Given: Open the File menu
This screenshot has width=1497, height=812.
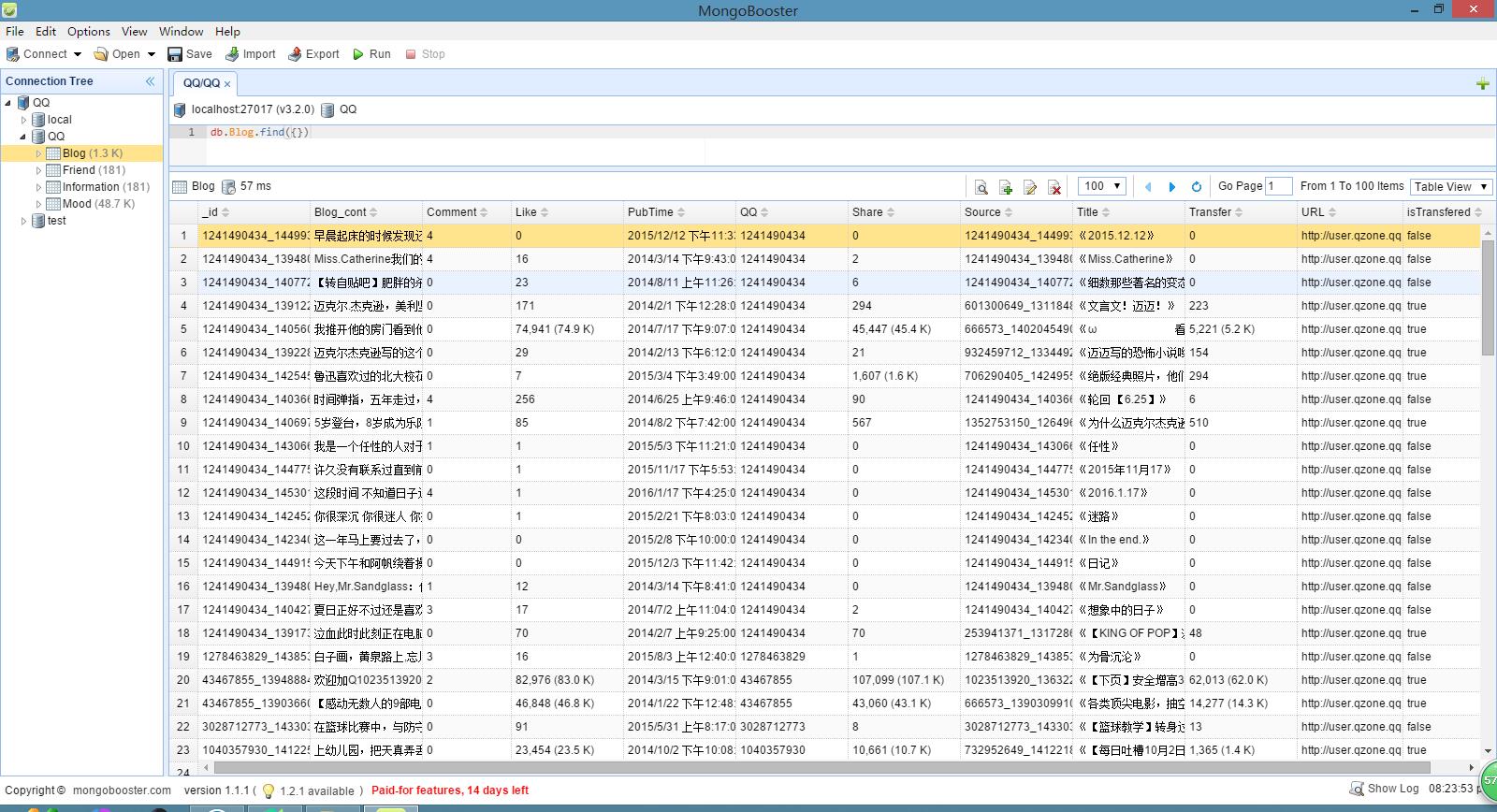Looking at the screenshot, I should point(15,31).
